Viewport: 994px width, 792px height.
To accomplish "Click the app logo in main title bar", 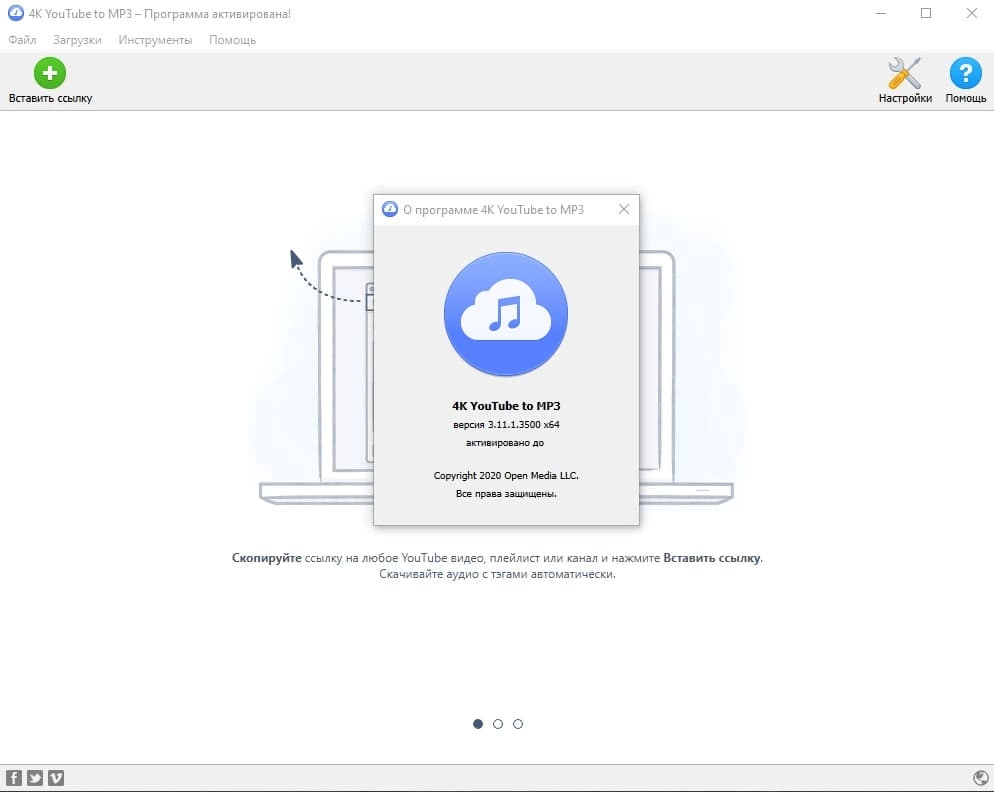I will click(15, 13).
